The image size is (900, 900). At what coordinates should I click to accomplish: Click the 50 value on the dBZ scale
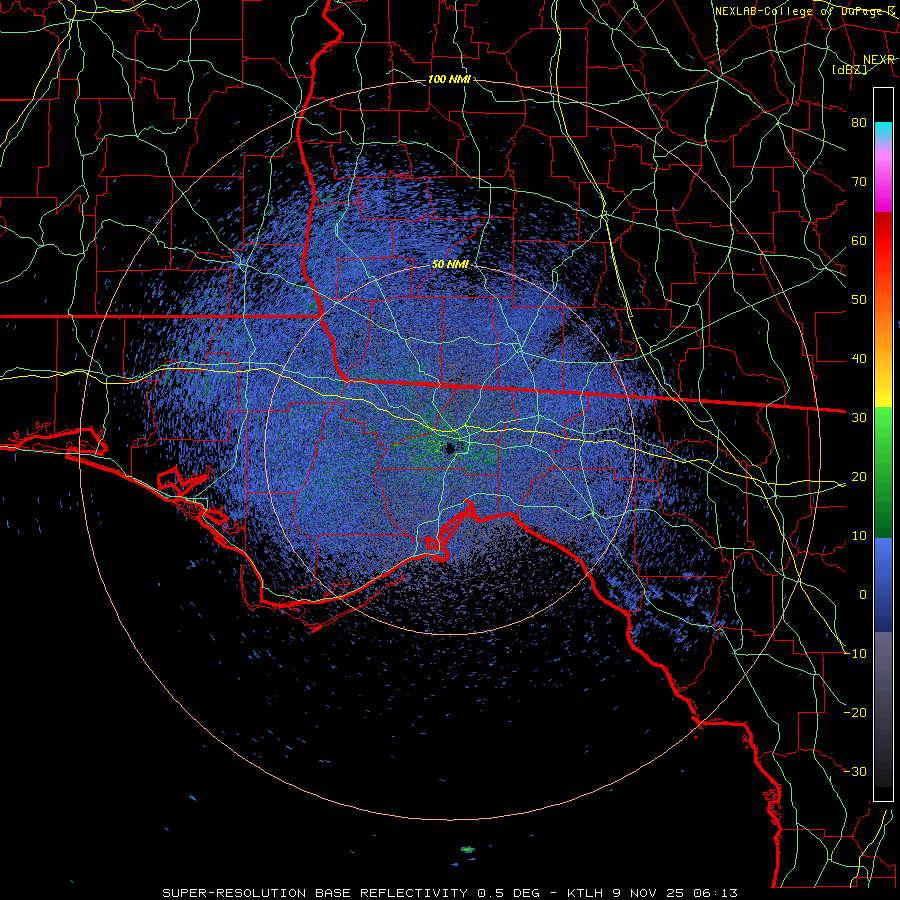click(x=859, y=300)
